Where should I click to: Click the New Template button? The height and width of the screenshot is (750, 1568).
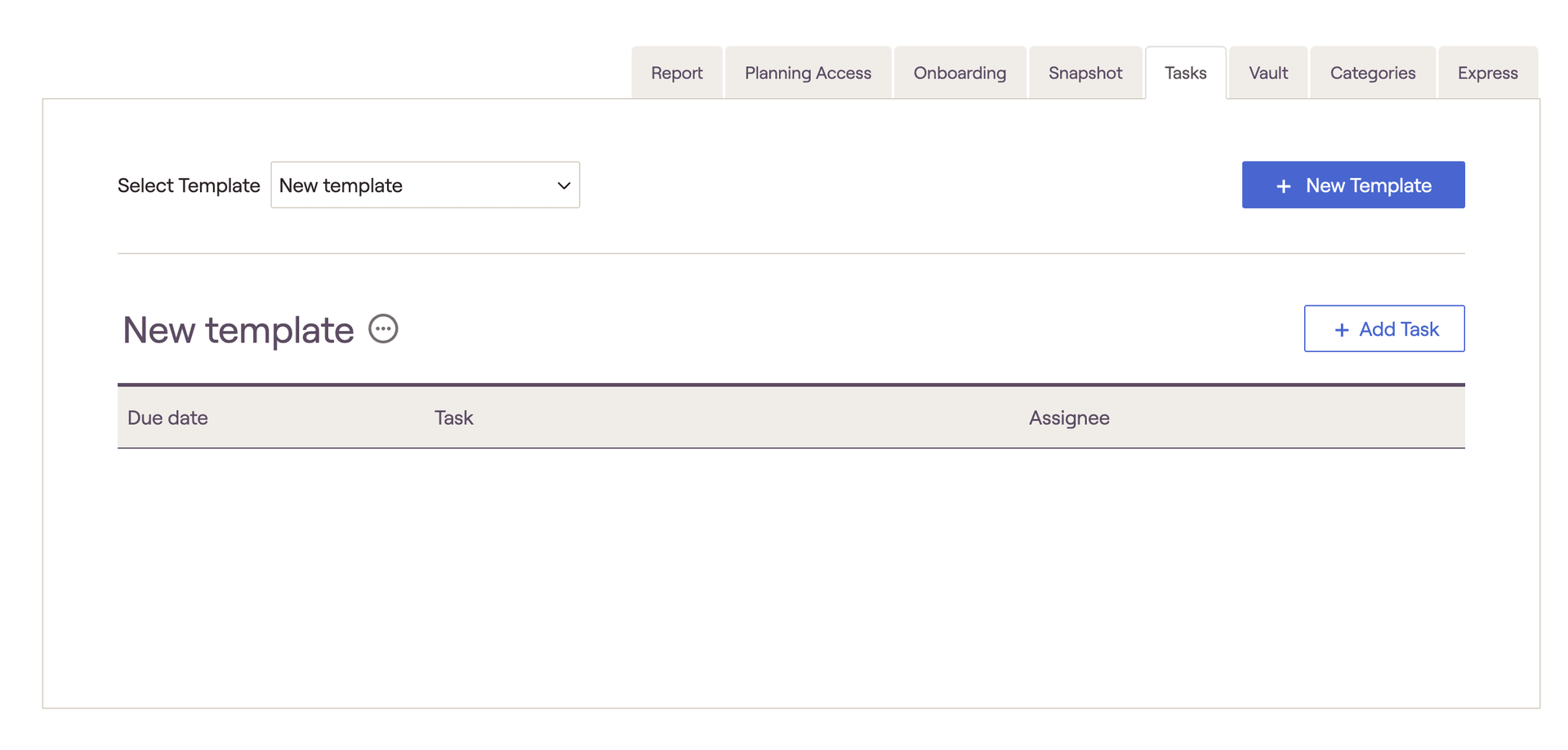pyautogui.click(x=1353, y=185)
